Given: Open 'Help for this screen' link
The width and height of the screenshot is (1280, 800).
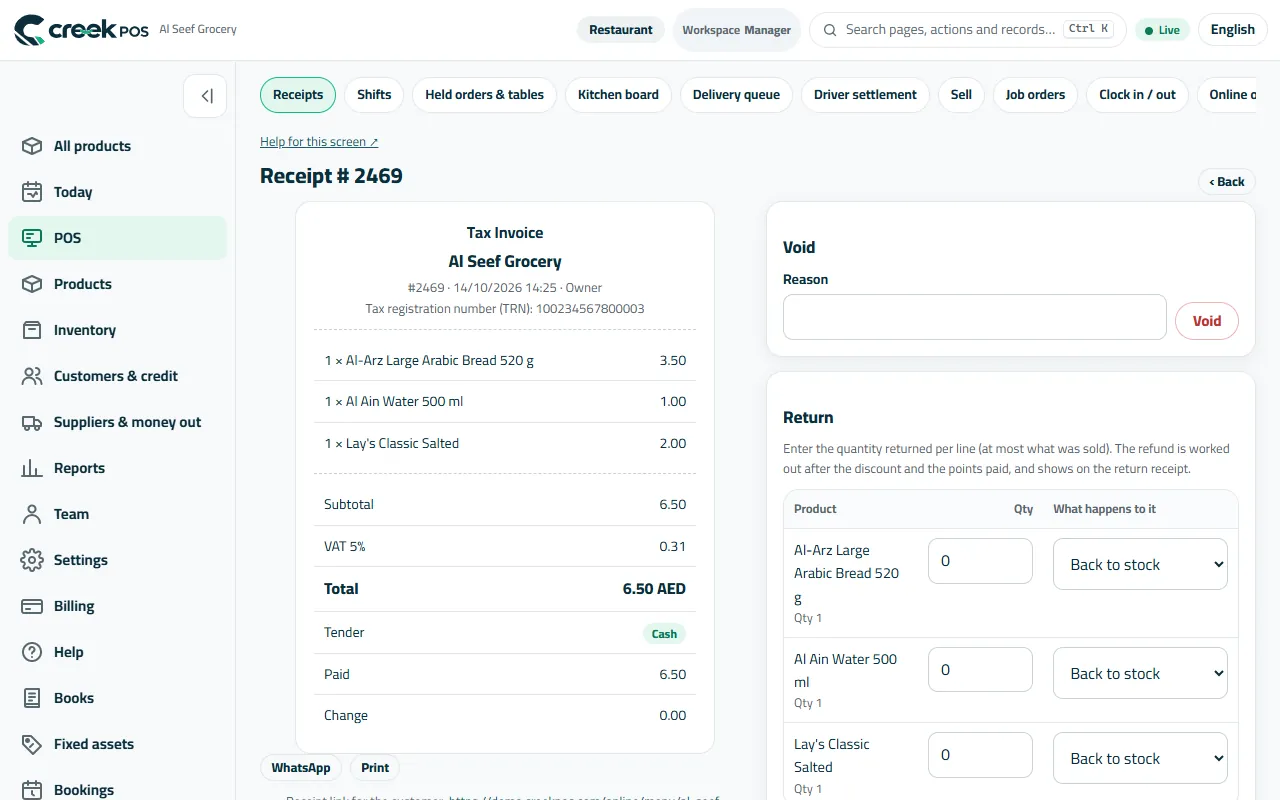Looking at the screenshot, I should pyautogui.click(x=319, y=142).
